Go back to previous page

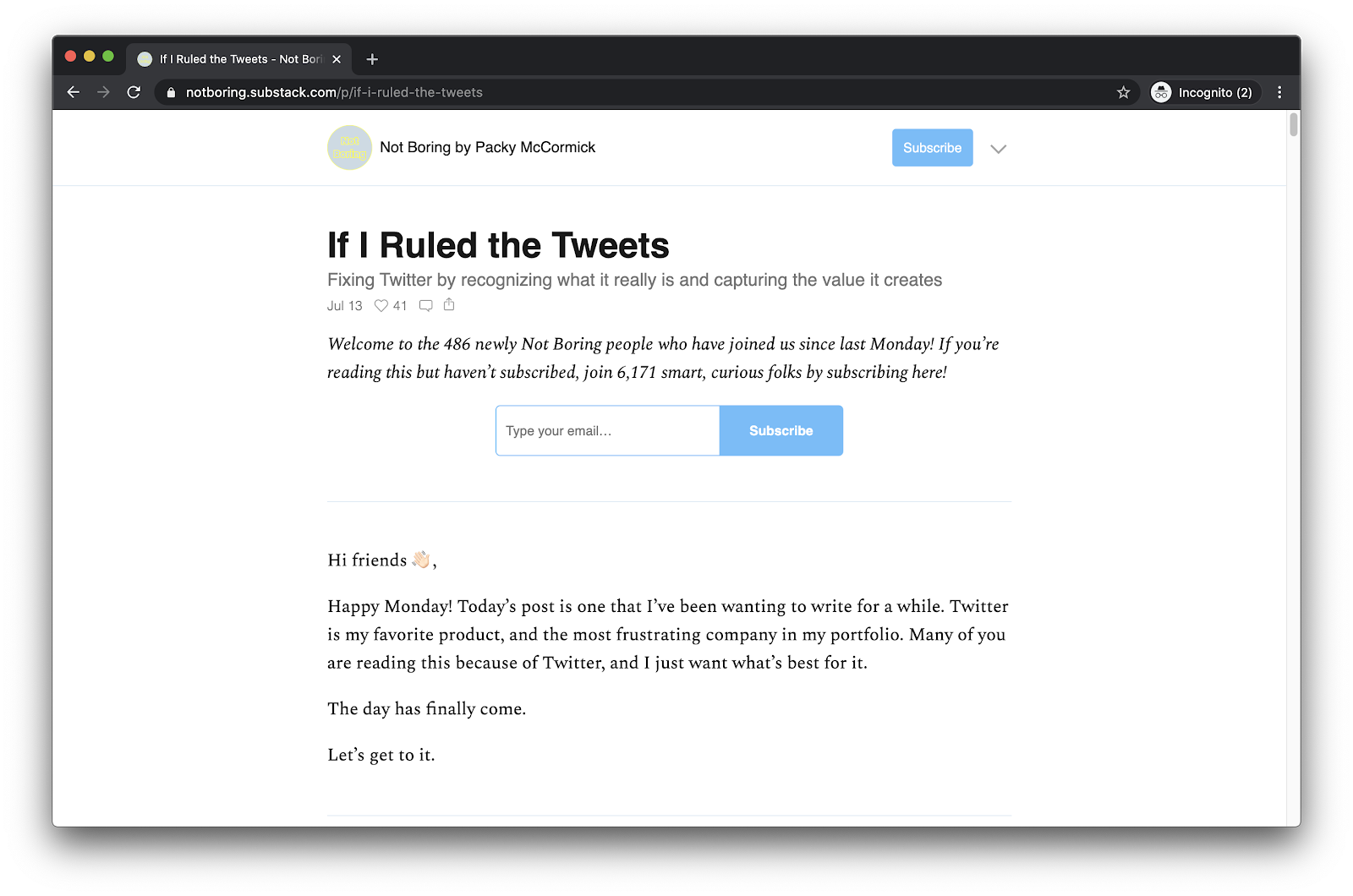point(74,92)
